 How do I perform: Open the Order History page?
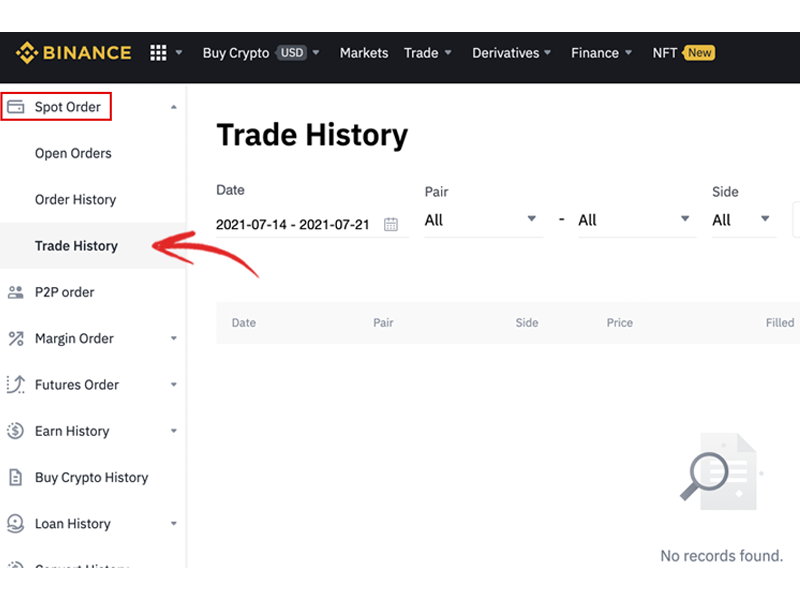(76, 199)
